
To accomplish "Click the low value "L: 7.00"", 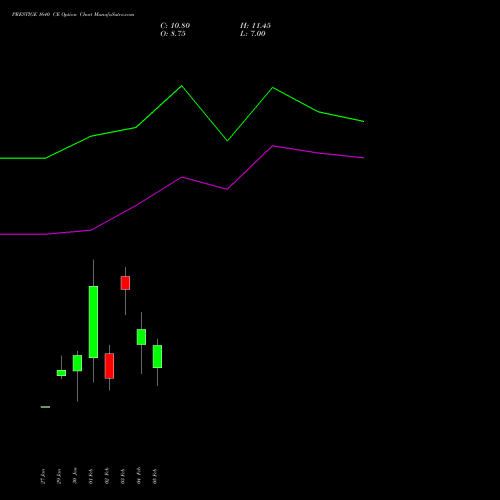I will (253, 34).
